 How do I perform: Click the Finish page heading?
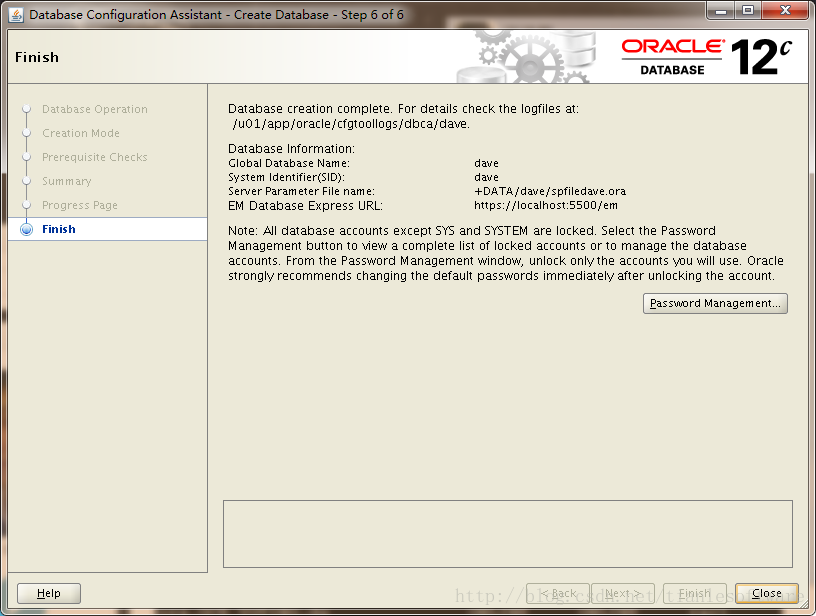click(37, 57)
